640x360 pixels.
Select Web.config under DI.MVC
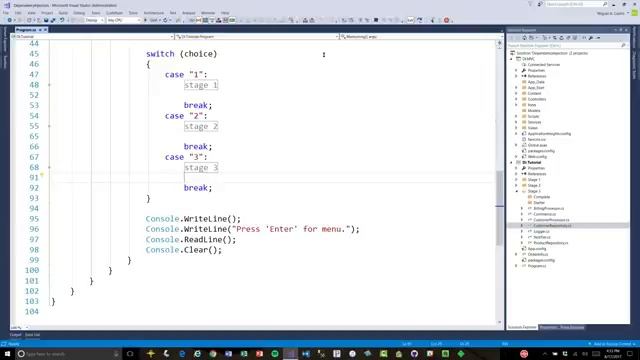[537, 157]
